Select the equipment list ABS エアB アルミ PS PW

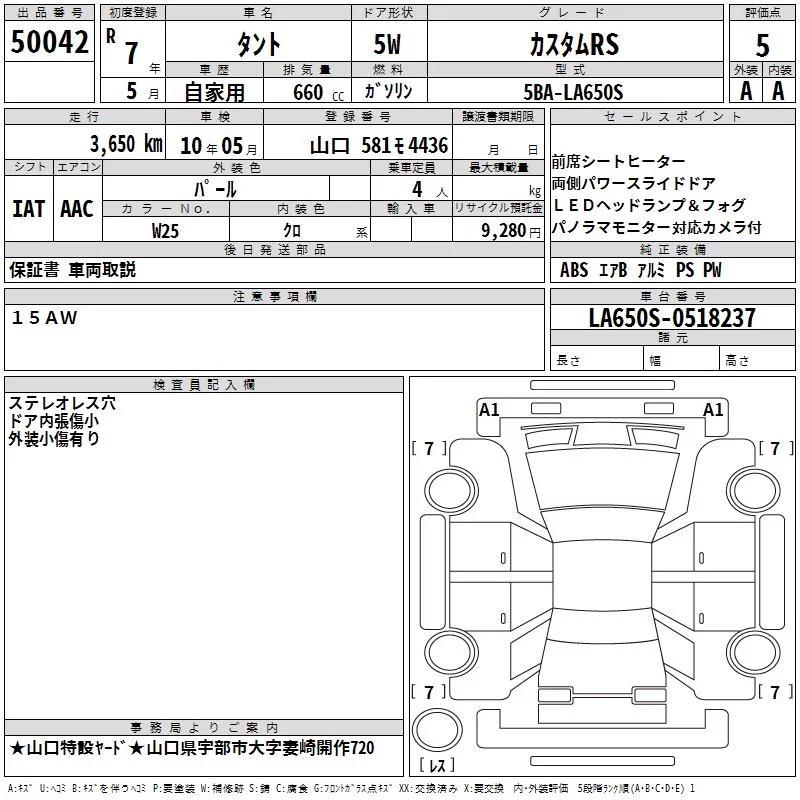click(640, 270)
